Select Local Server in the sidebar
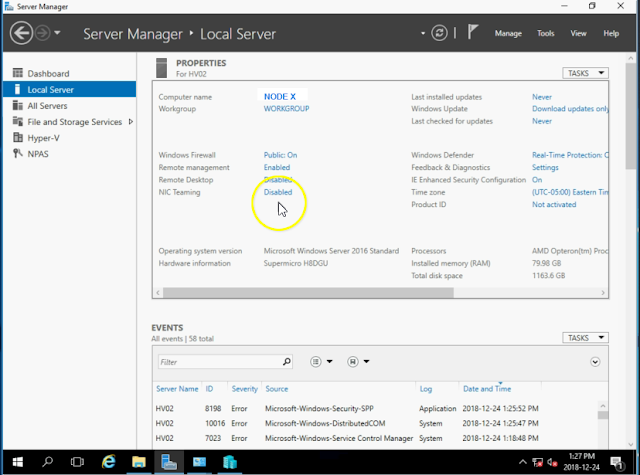 coord(69,89)
